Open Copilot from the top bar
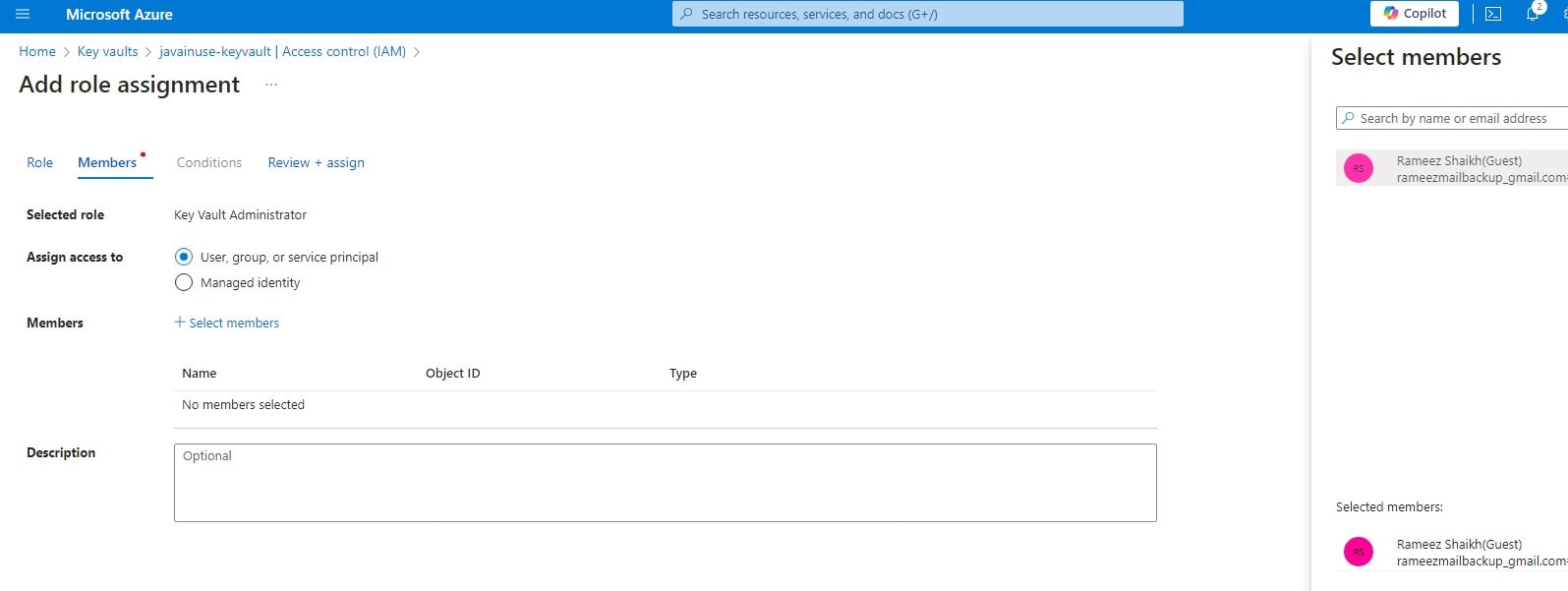The image size is (1568, 591). tap(1414, 14)
